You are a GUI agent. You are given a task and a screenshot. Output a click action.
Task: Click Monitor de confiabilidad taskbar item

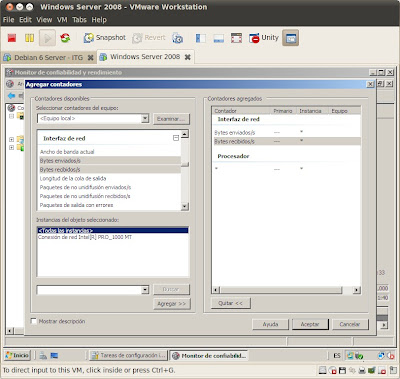point(209,356)
